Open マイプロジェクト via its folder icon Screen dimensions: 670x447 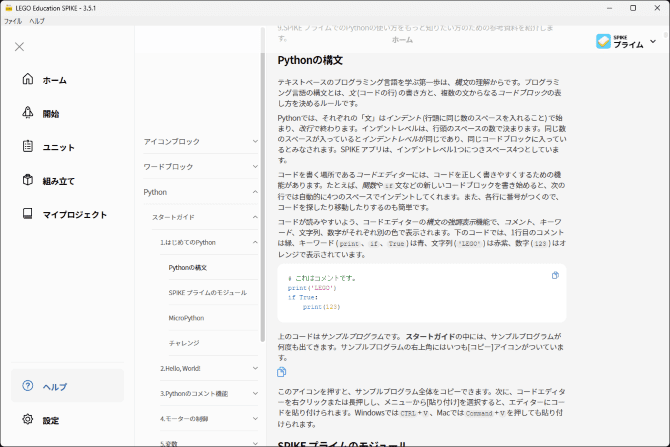pos(27,214)
